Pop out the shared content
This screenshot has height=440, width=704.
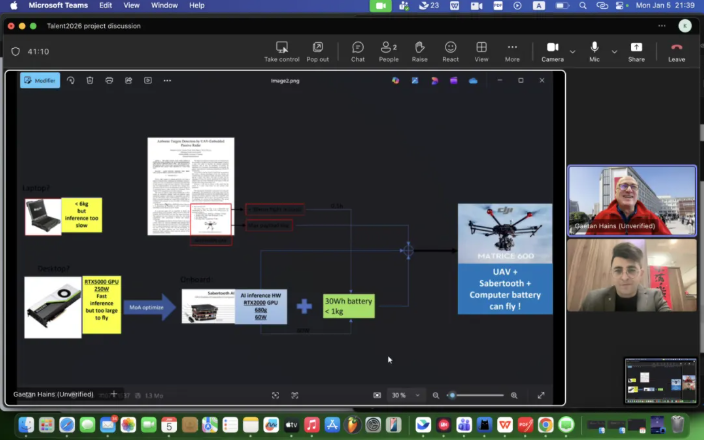pyautogui.click(x=318, y=51)
